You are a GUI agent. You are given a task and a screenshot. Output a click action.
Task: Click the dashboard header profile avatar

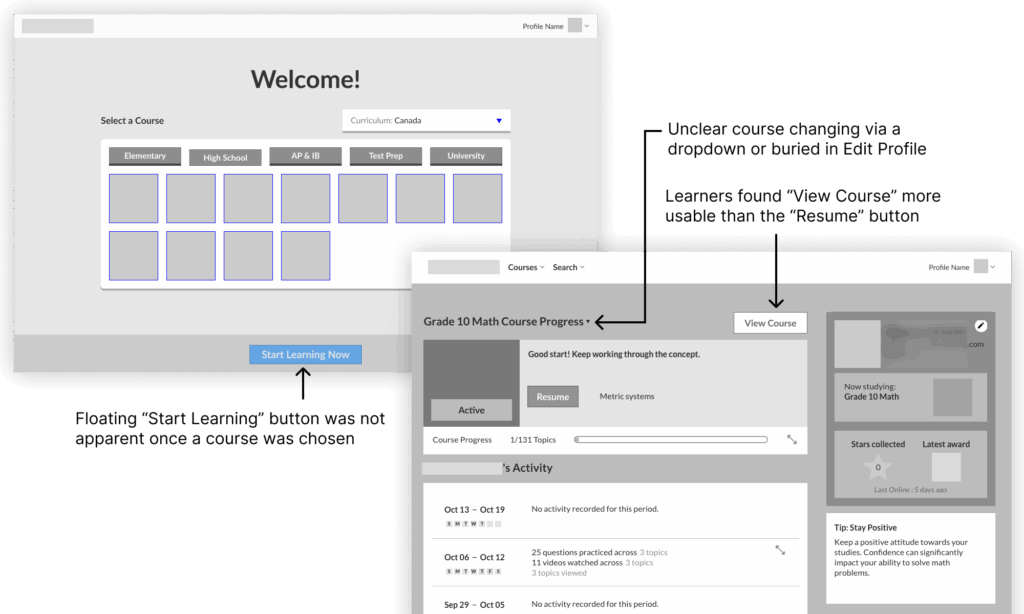coord(981,267)
